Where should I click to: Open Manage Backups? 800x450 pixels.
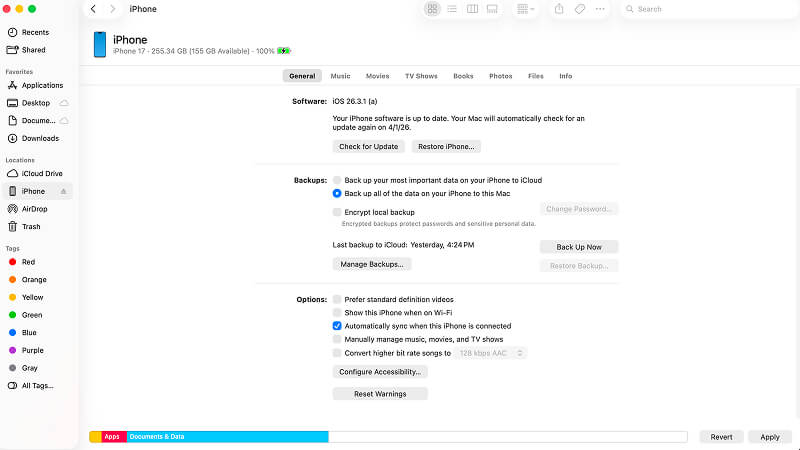click(x=372, y=264)
